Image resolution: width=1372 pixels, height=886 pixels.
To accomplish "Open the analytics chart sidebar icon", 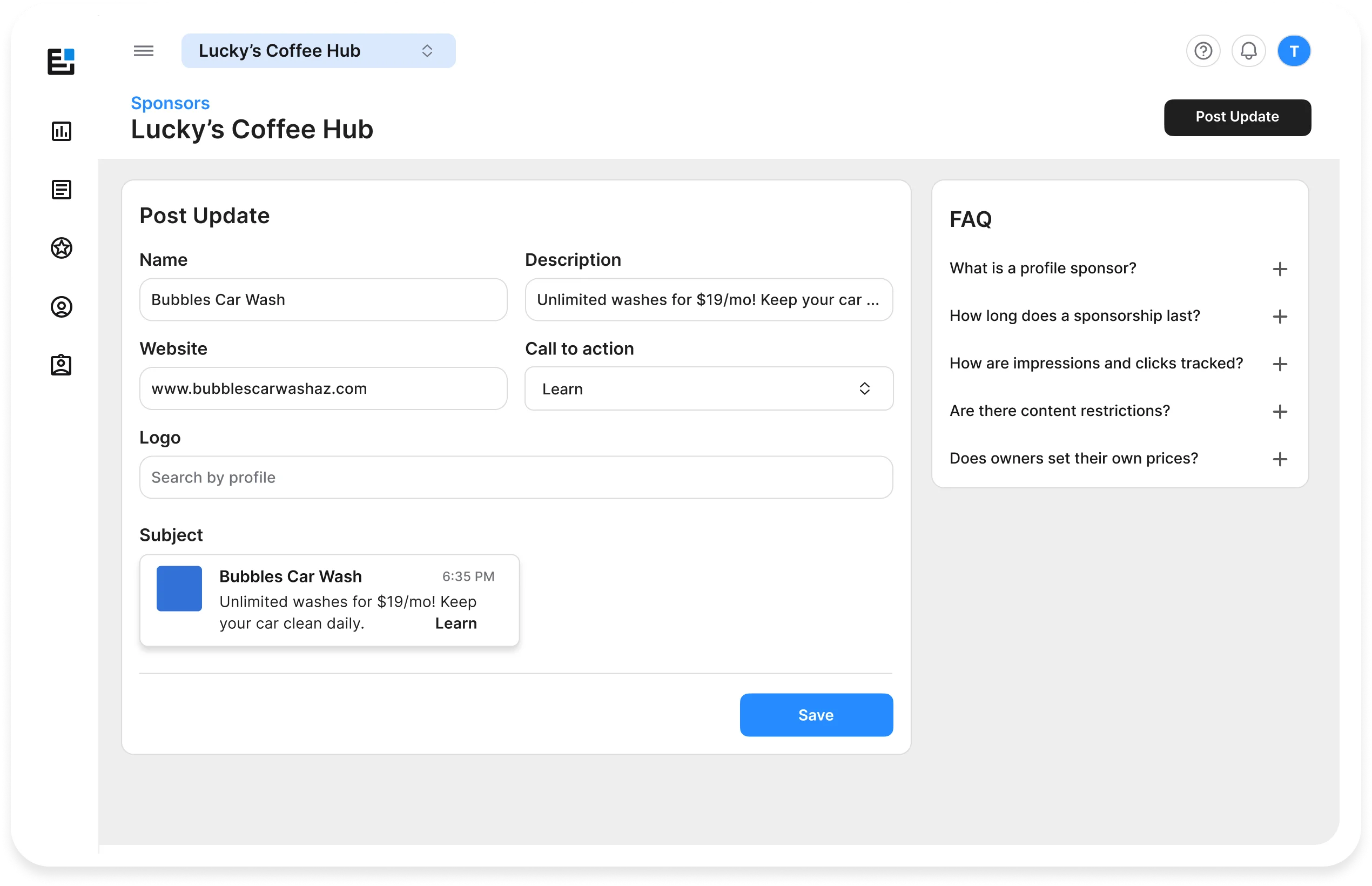I will coord(62,131).
